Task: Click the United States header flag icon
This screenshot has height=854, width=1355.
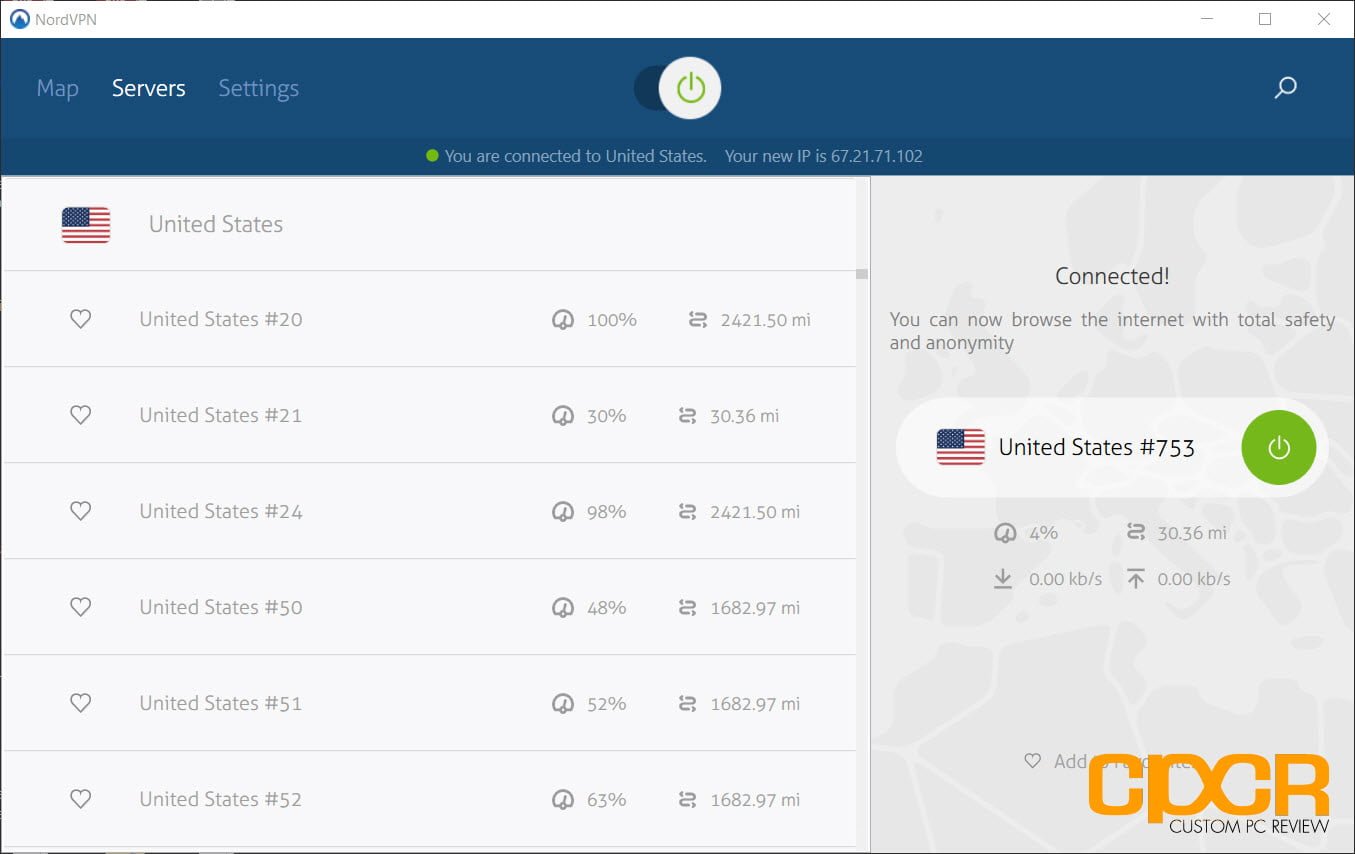Action: 86,225
